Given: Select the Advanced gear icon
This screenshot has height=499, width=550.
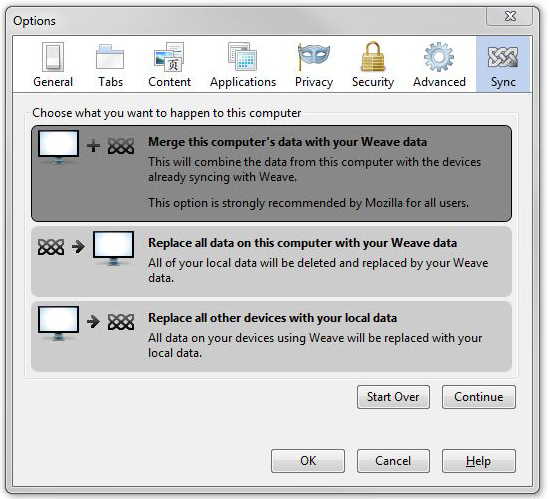Looking at the screenshot, I should [x=439, y=57].
